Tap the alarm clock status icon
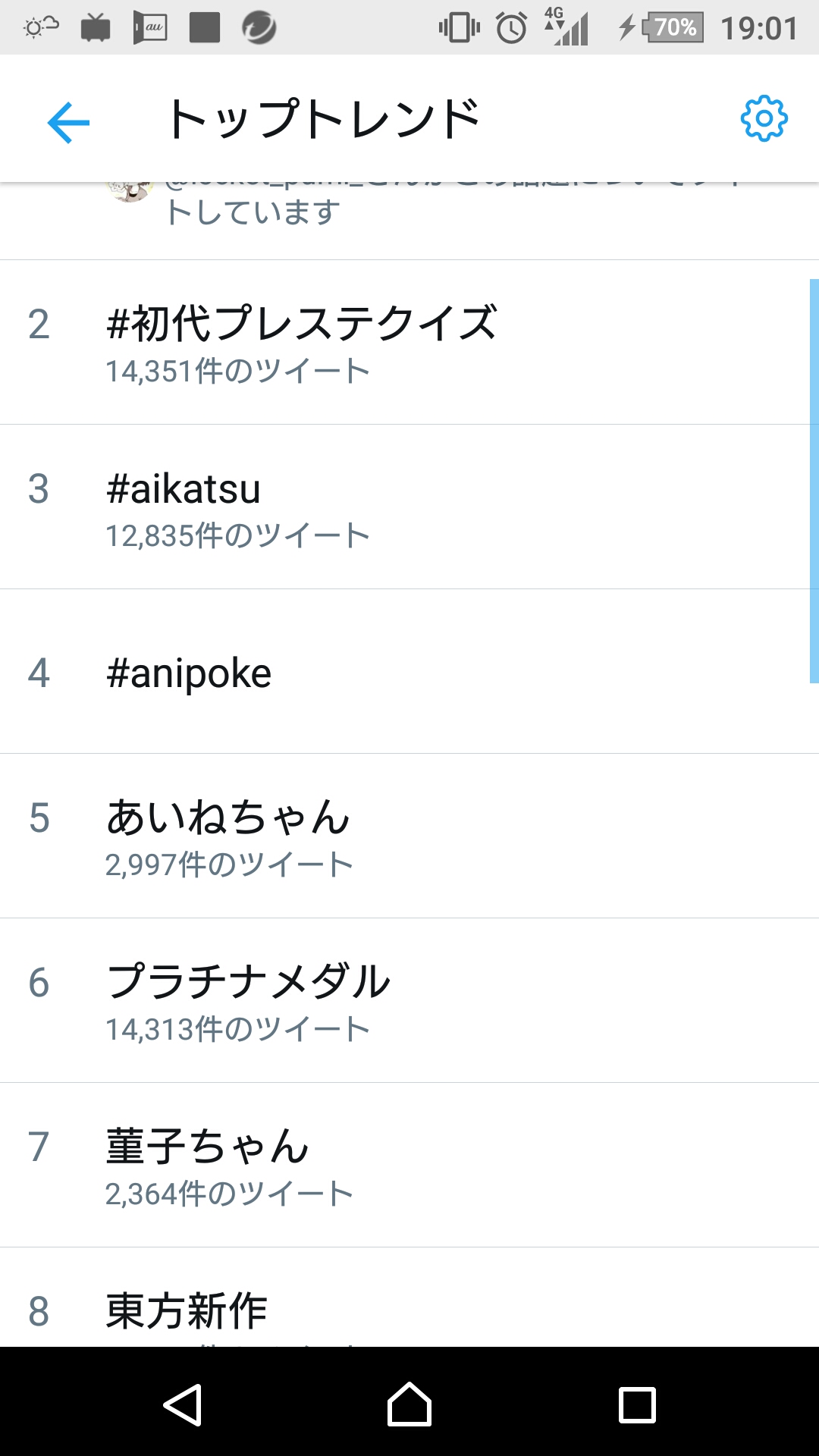This screenshot has height=1456, width=819. pos(511,29)
